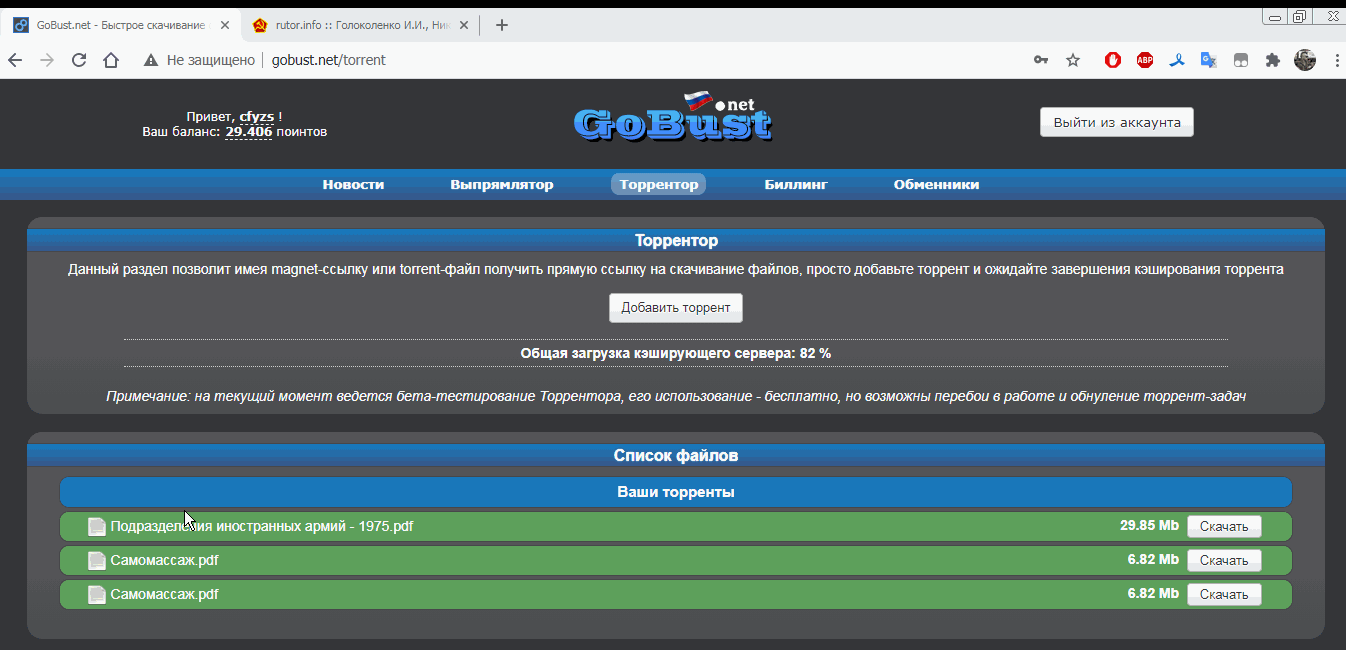Open the Обменники menu item
This screenshot has width=1346, height=650.
937,184
